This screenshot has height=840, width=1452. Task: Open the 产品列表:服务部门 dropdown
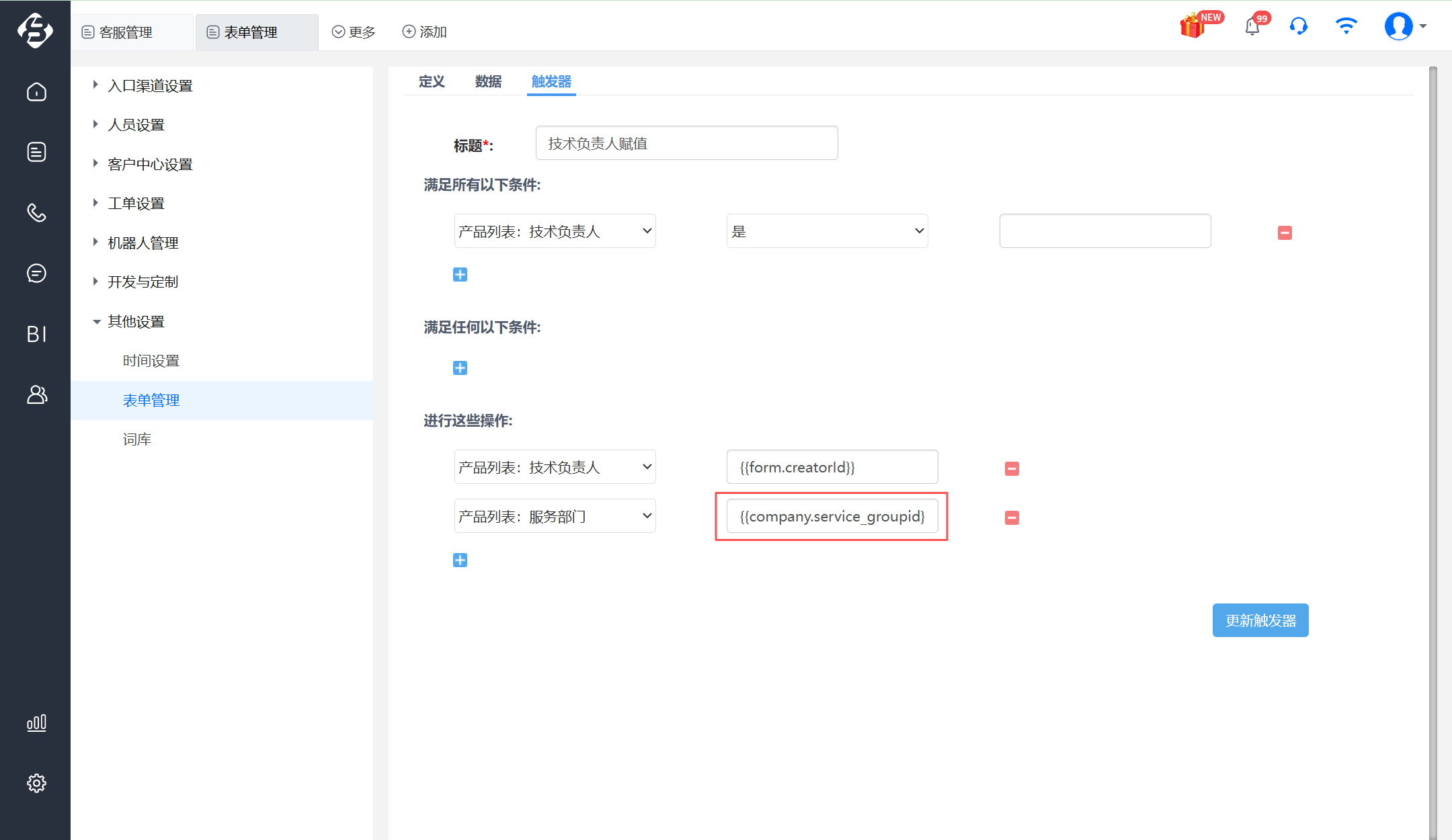click(555, 516)
